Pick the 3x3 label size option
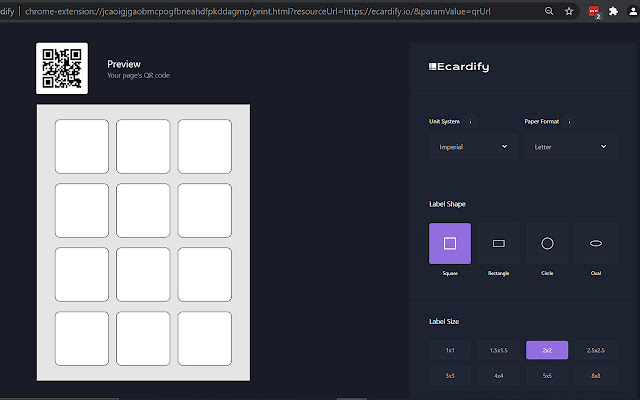Screen dimensions: 640x400 point(450,376)
